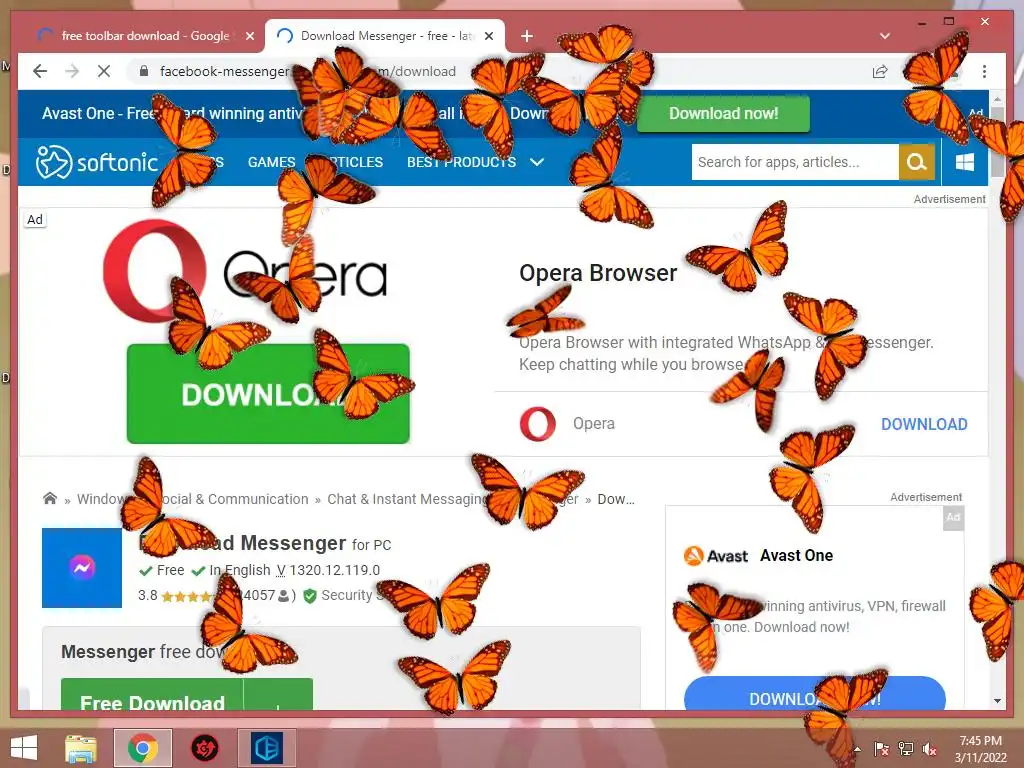This screenshot has width=1024, height=768.
Task: Go back using browser back arrow
Action: pyautogui.click(x=40, y=71)
